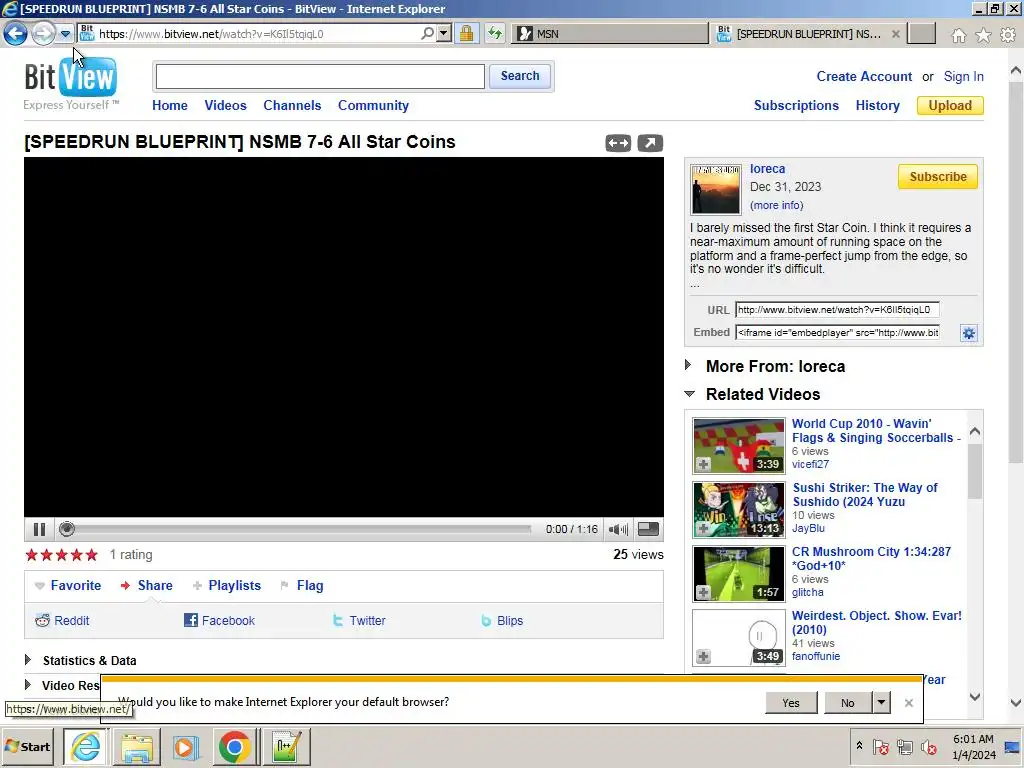
Task: Add Sushi Striker video to queue
Action: (x=703, y=528)
